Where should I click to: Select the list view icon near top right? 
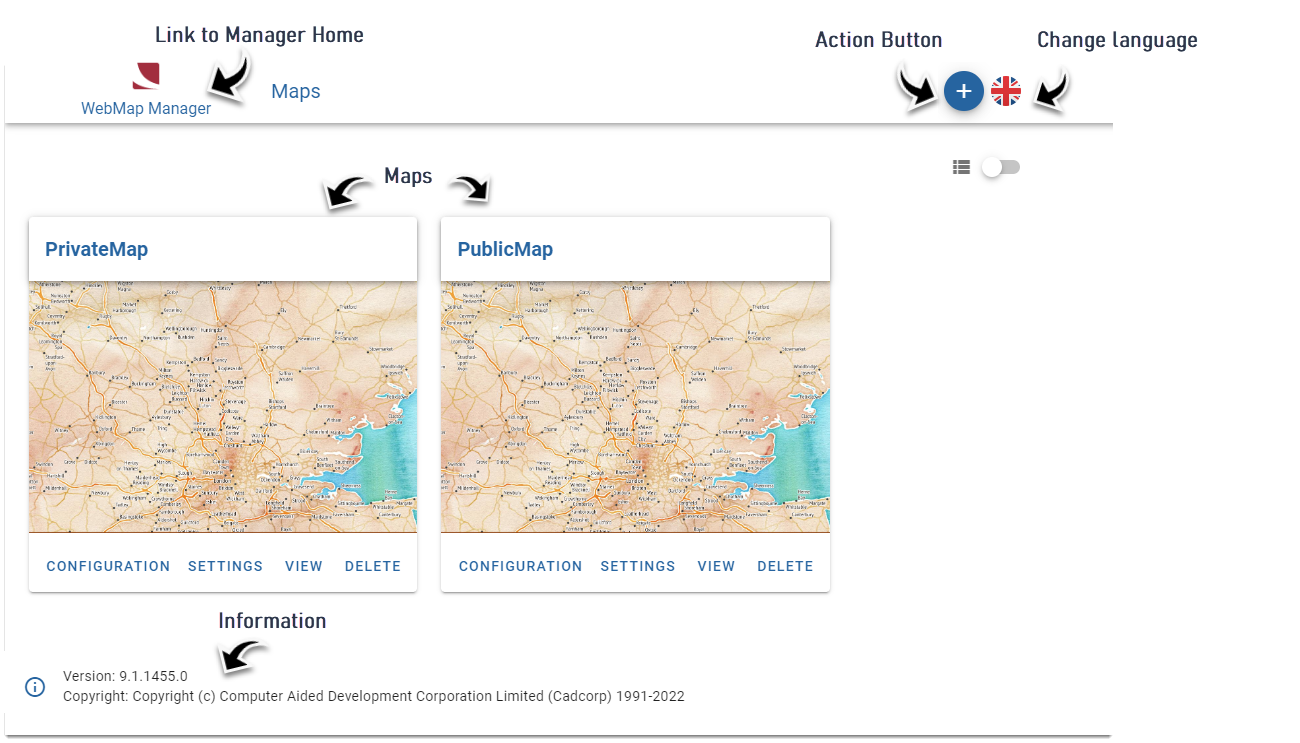click(x=961, y=167)
